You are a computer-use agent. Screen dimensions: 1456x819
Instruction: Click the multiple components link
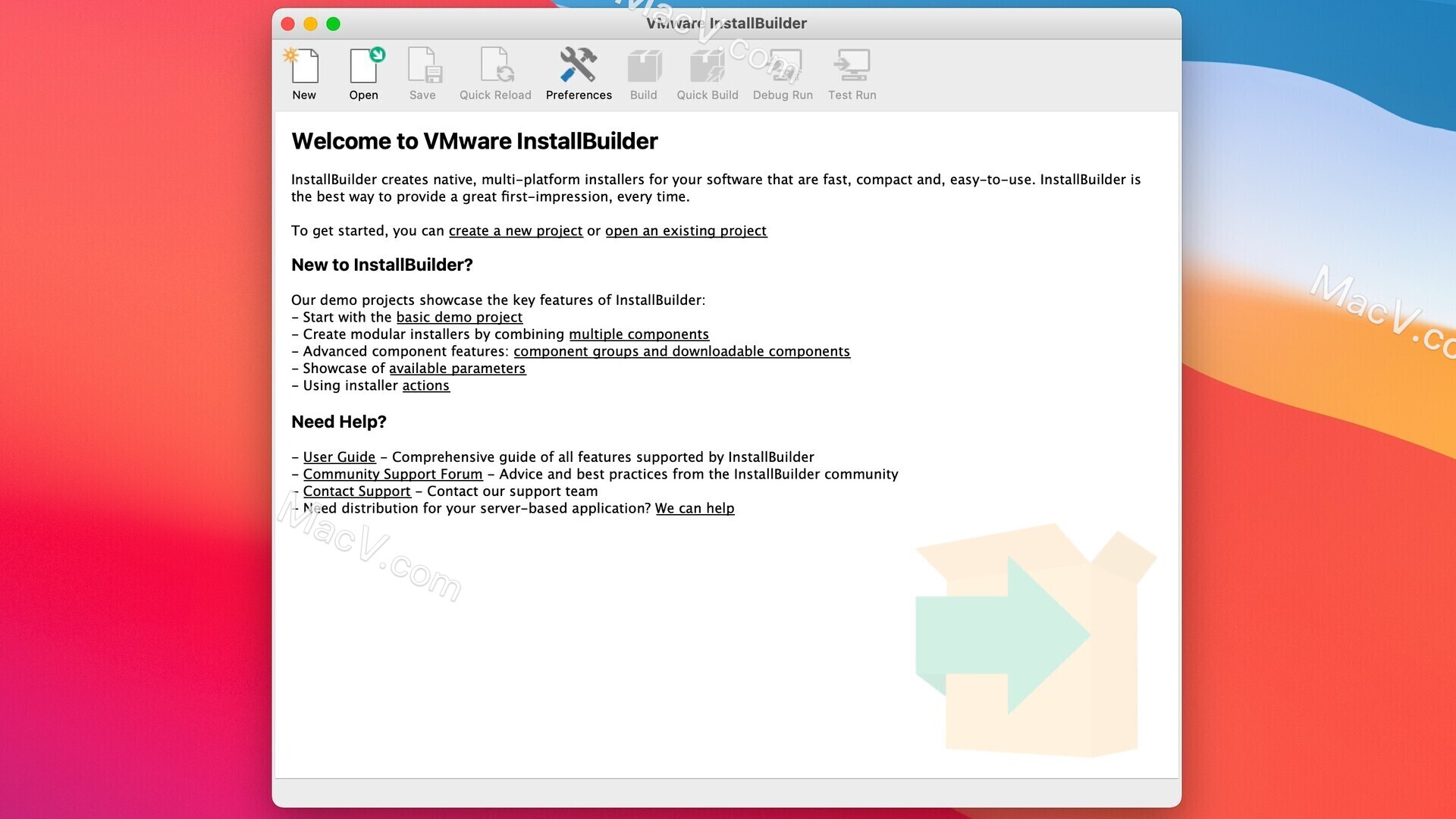pyautogui.click(x=639, y=334)
